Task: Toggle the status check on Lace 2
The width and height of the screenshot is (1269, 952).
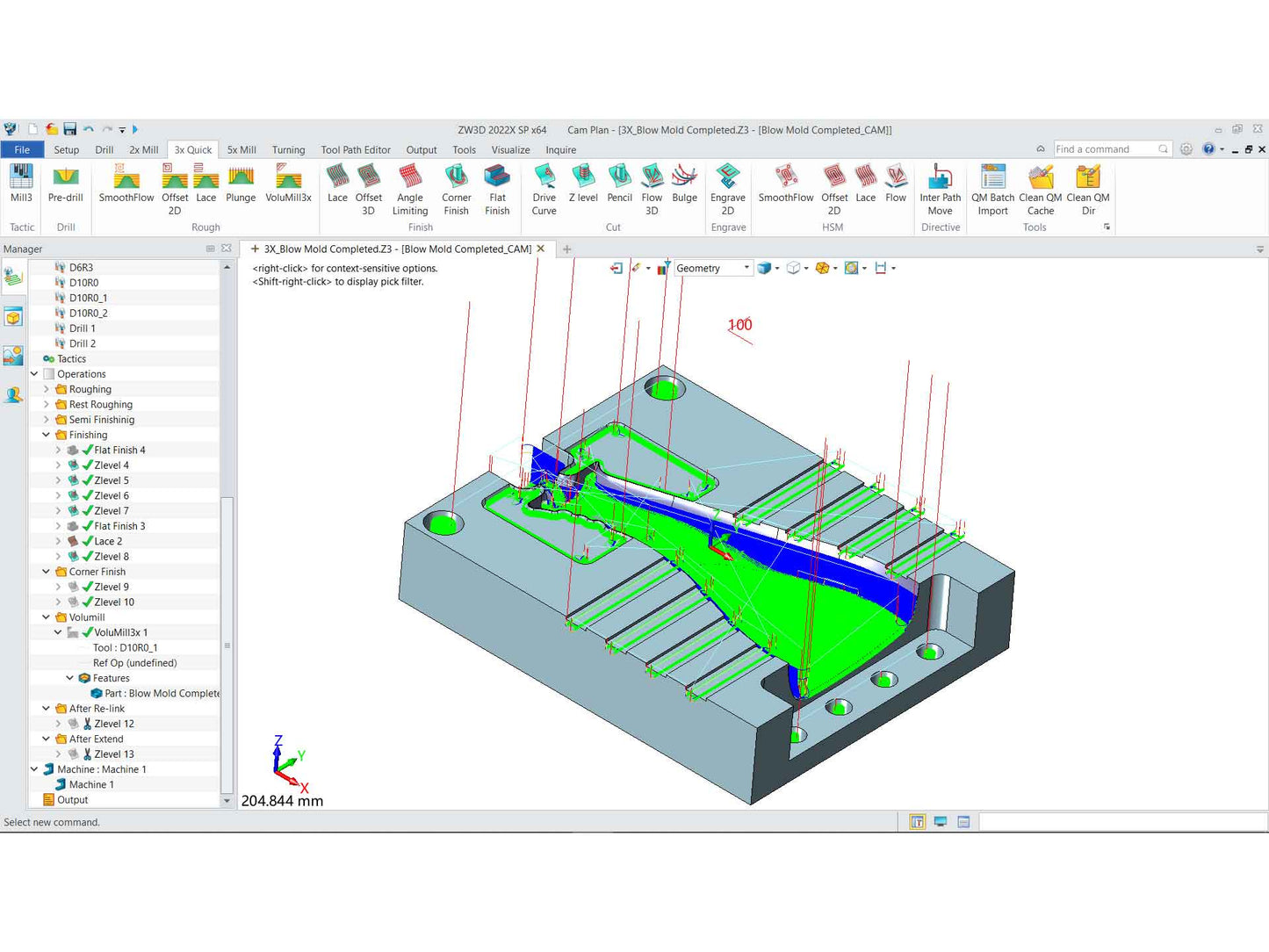Action: pos(87,542)
